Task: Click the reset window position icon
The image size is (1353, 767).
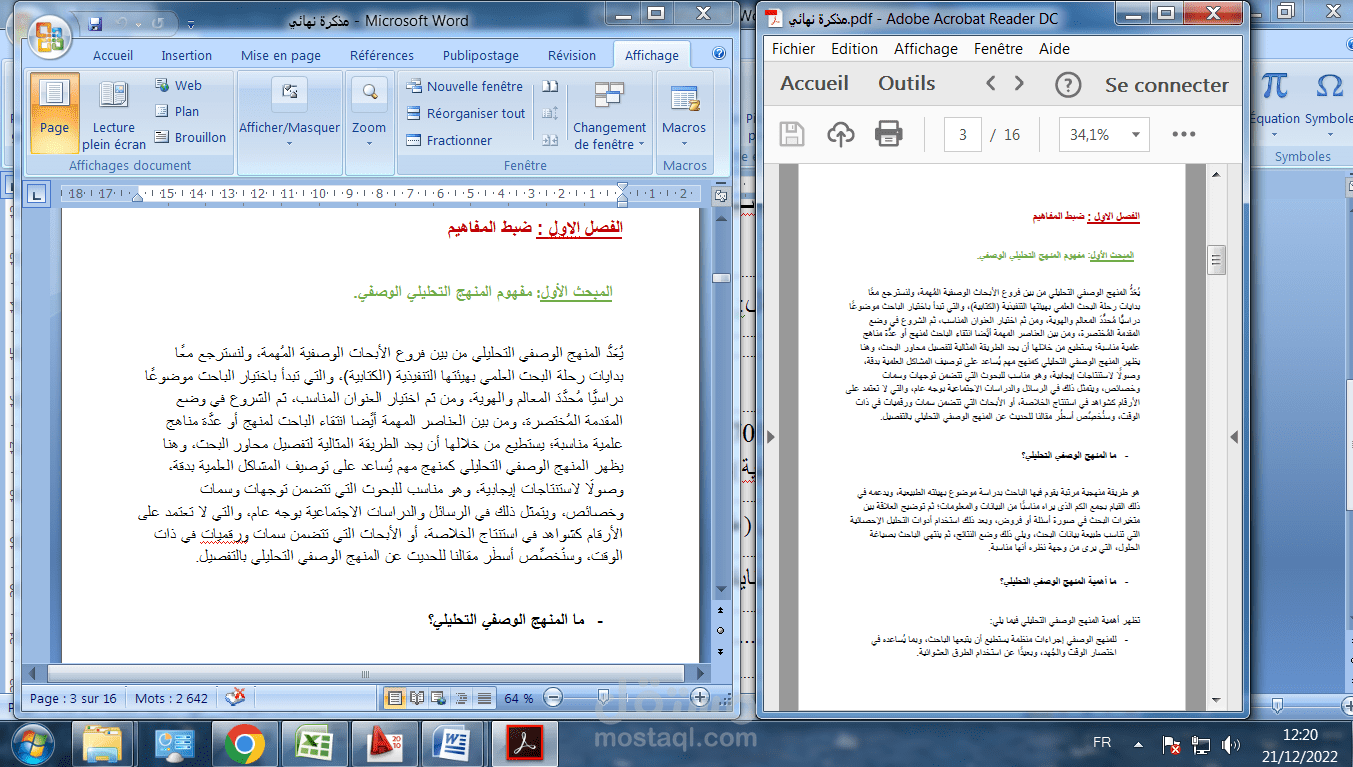Action: (549, 140)
